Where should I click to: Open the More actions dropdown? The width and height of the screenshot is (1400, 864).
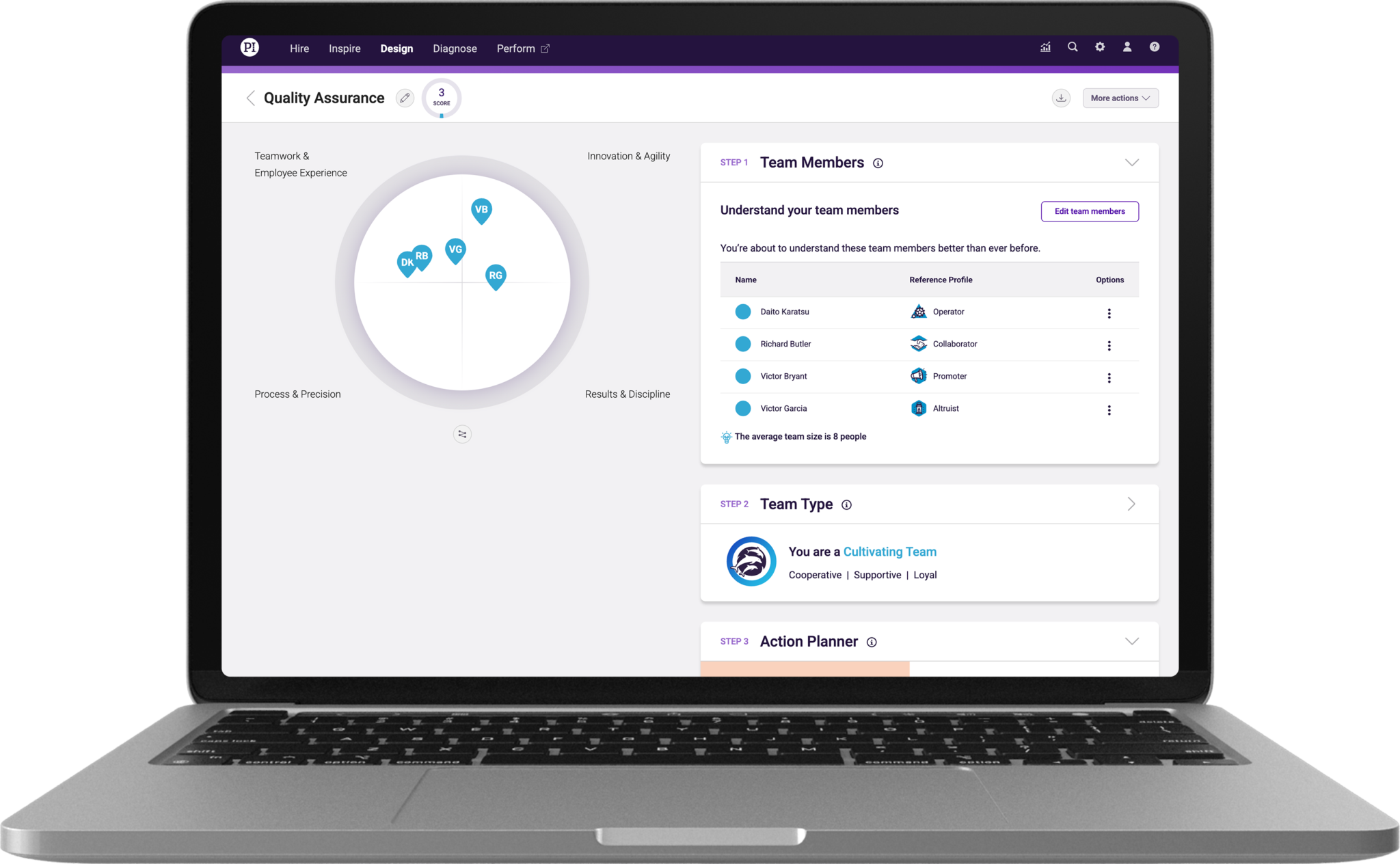click(x=1120, y=98)
